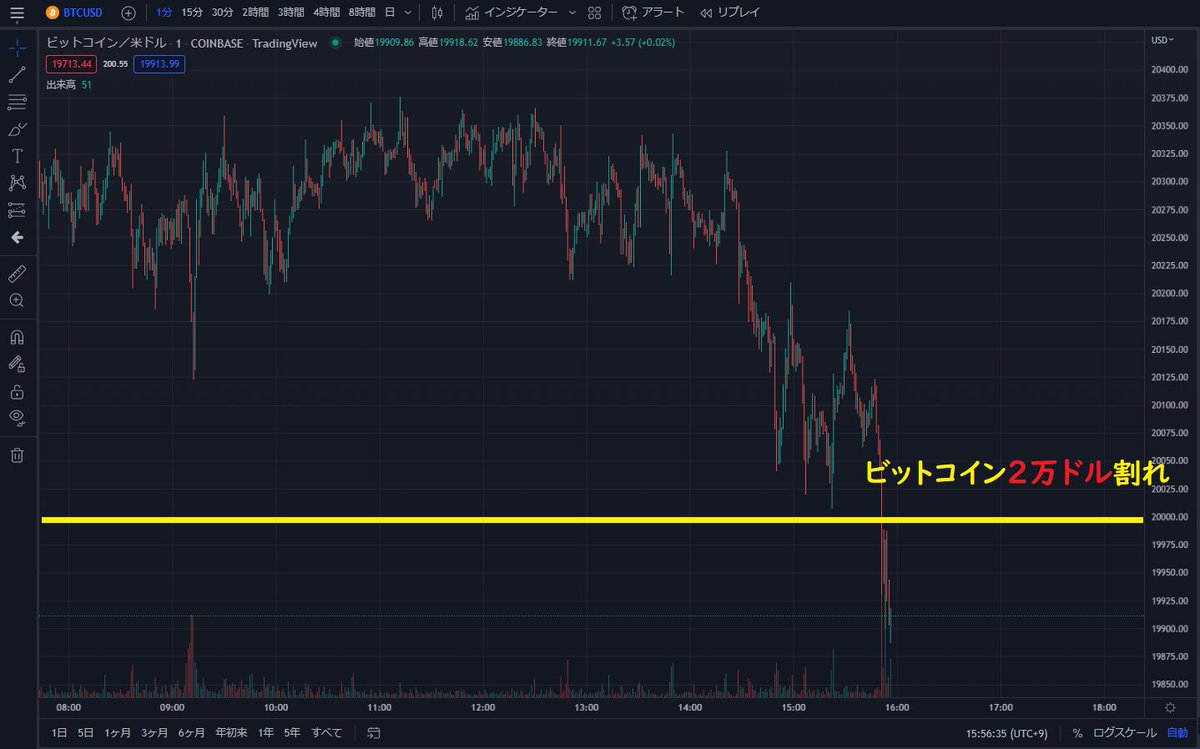Set the date range to 6ヶ月

(192, 733)
